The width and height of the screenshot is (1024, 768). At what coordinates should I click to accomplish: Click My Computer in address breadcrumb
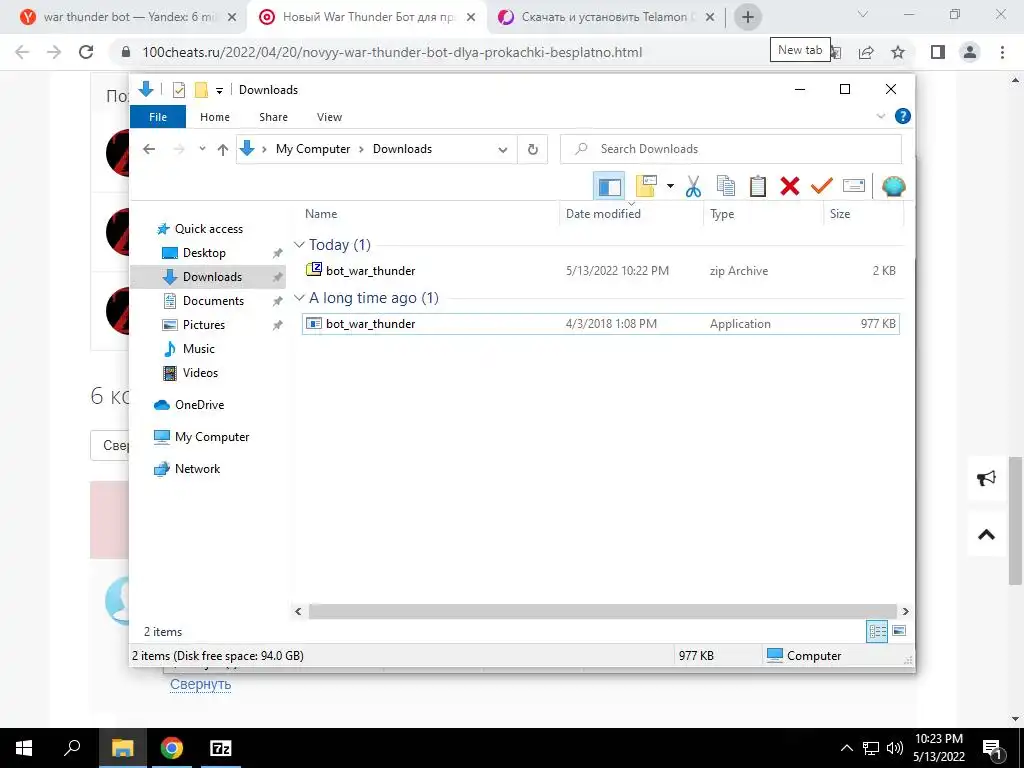click(x=313, y=149)
